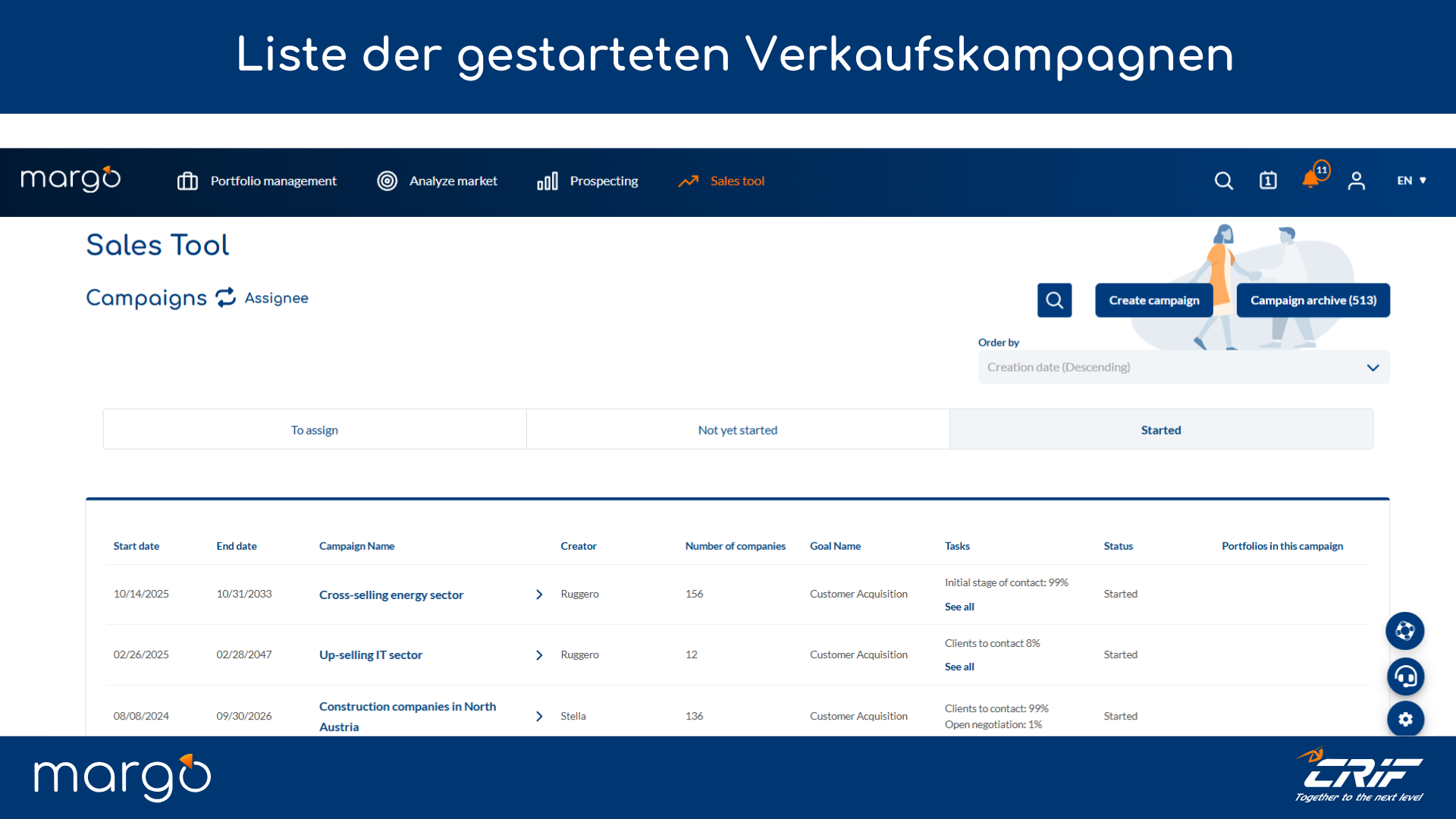Open Construction companies in North Austria campaign

pos(407,716)
